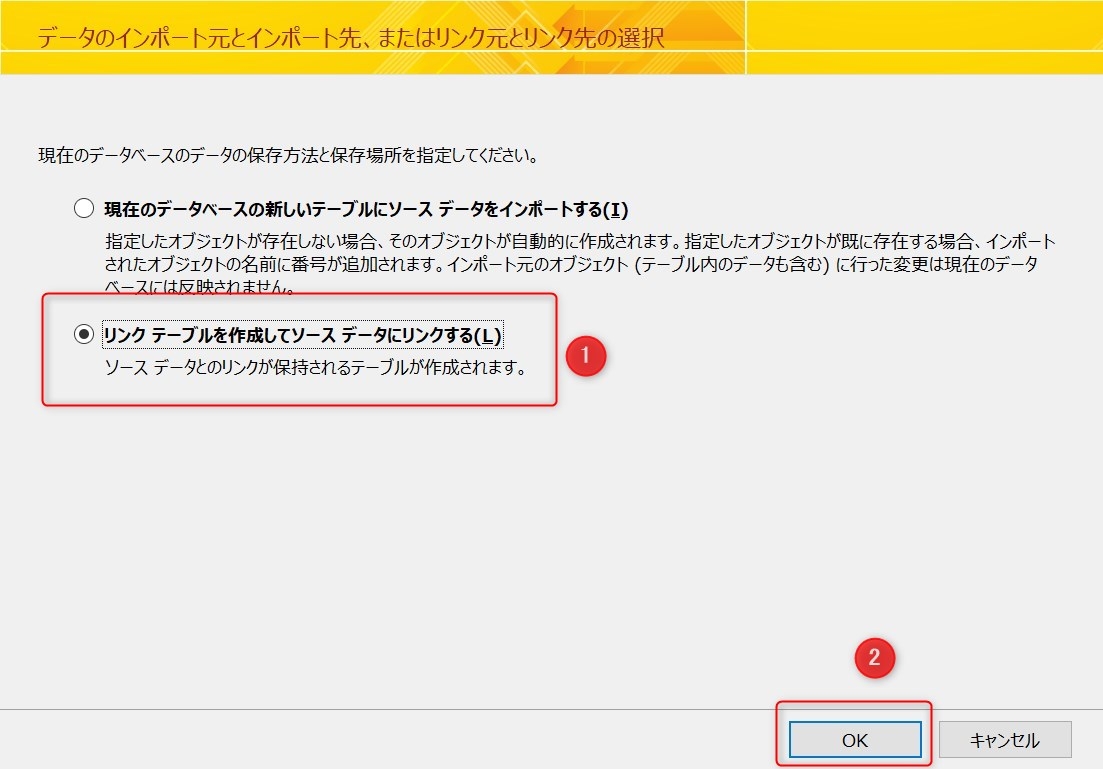Click the plain yellow banner right of the title
1103x769 pixels.
[920, 38]
